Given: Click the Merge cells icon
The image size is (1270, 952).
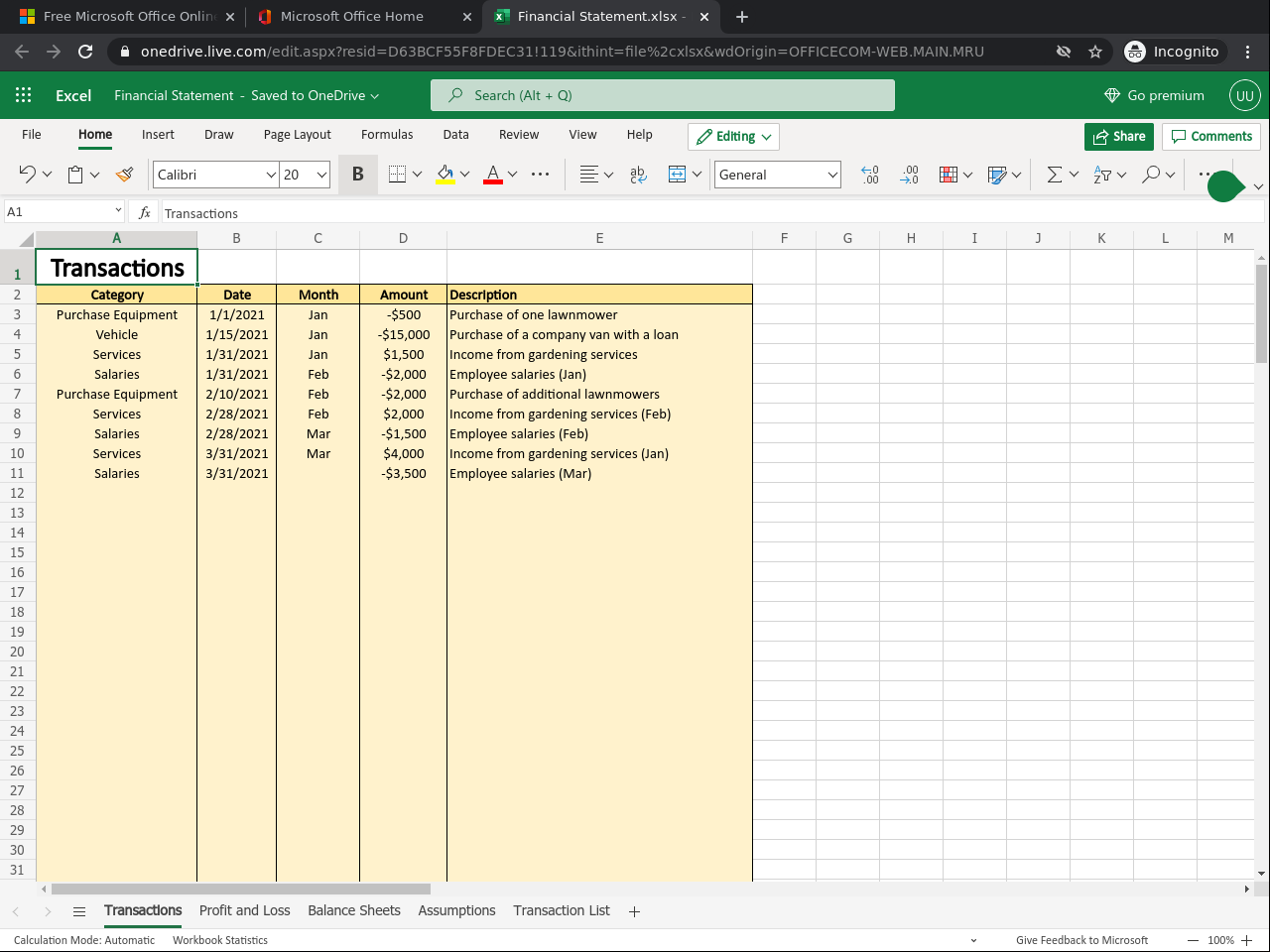Looking at the screenshot, I should point(677,175).
